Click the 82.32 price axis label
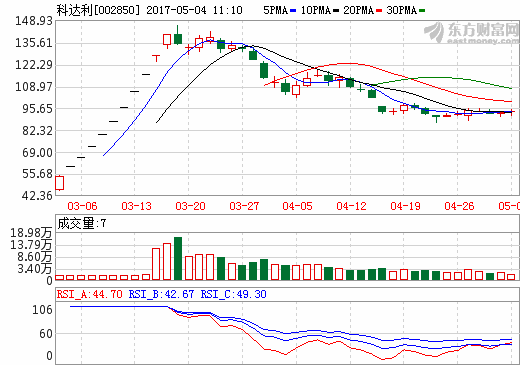520x365 pixels. pos(37,131)
